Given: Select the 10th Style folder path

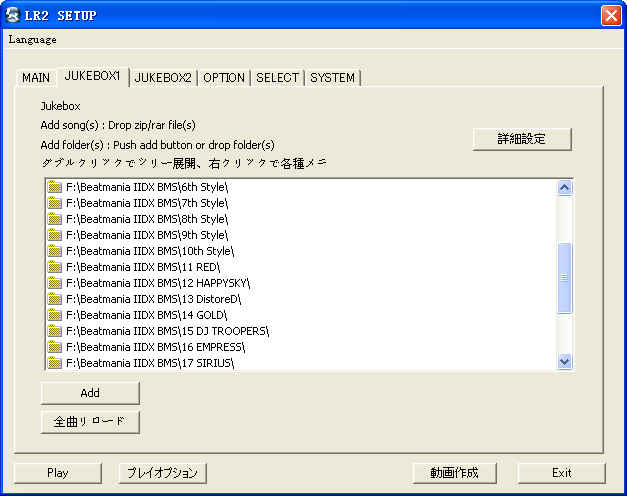Looking at the screenshot, I should click(x=150, y=251).
